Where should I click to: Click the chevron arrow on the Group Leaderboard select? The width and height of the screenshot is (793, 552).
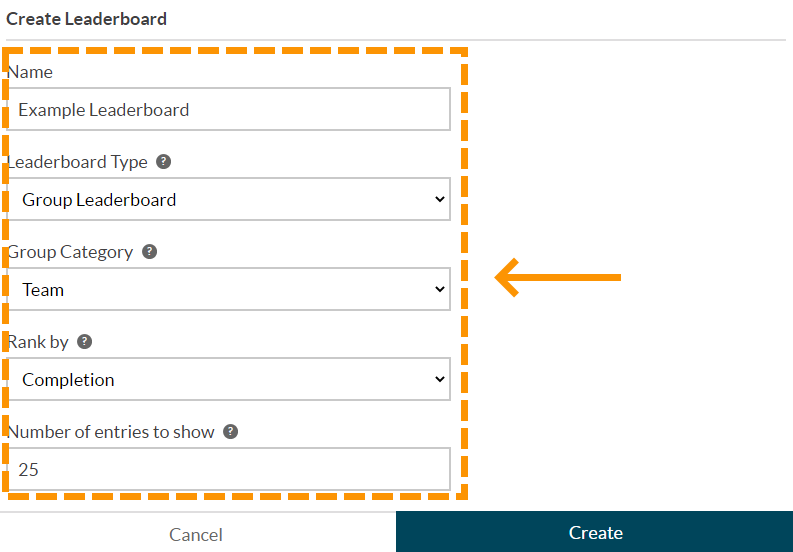pos(440,200)
